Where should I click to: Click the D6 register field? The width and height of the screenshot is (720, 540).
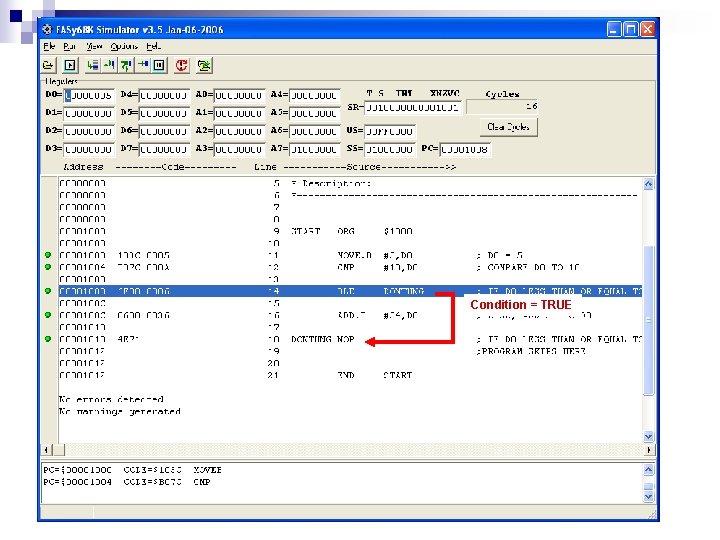[164, 131]
